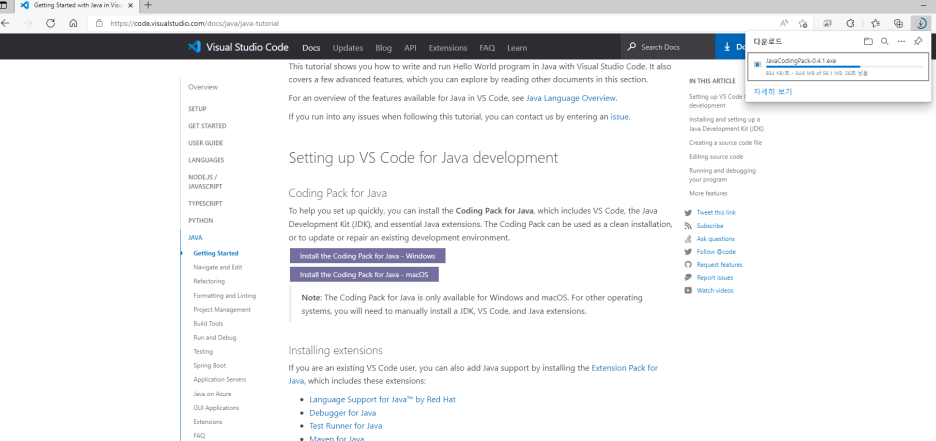Open the FAQ nav item

click(x=487, y=48)
